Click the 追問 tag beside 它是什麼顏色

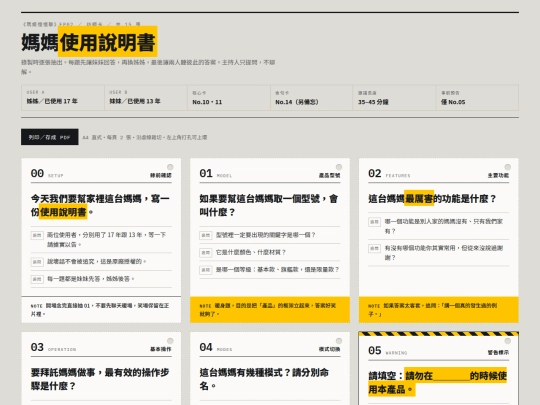(x=206, y=252)
